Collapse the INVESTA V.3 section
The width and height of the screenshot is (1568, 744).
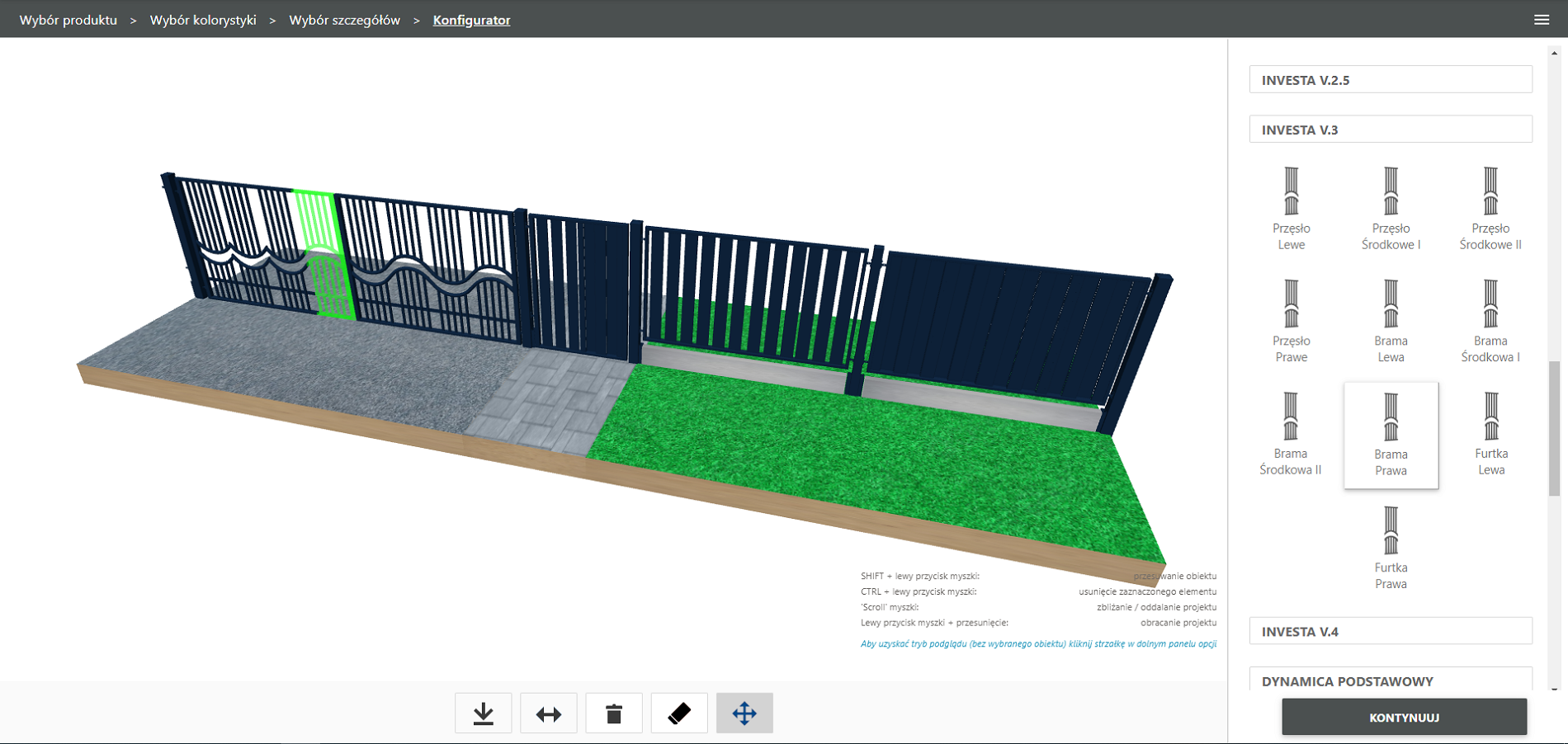click(x=1391, y=129)
